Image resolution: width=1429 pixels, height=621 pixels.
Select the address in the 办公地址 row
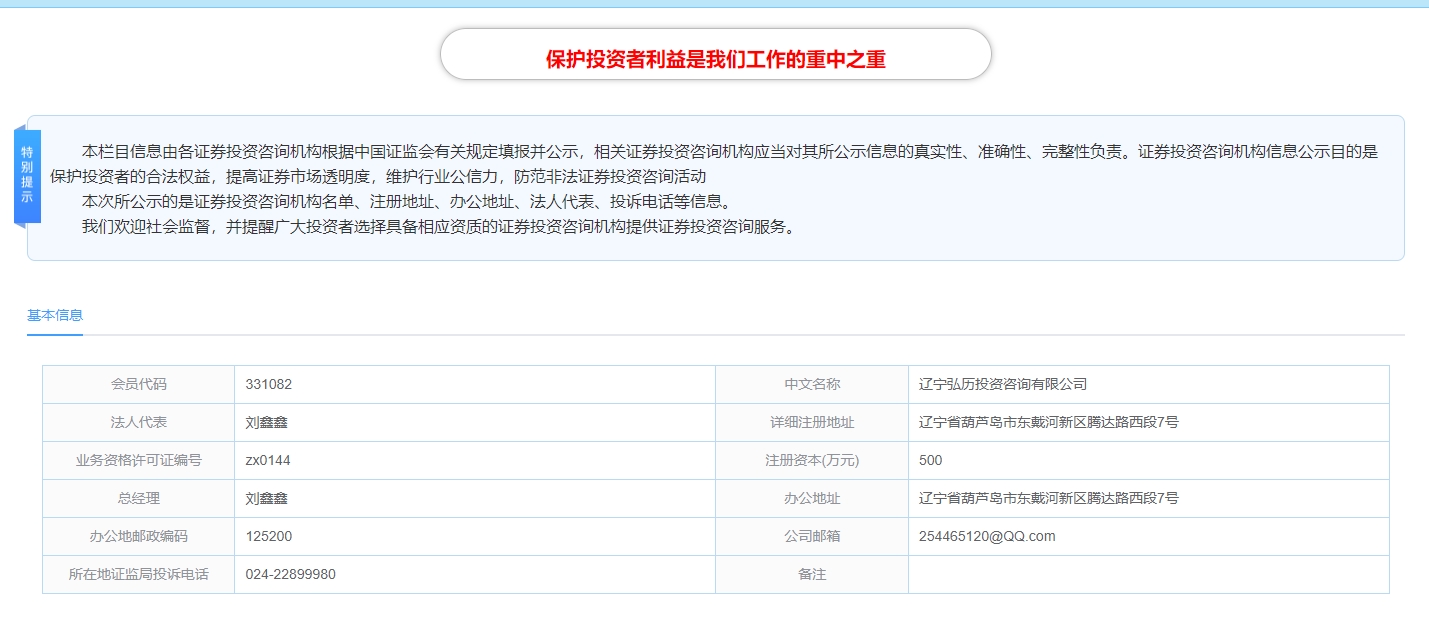tap(1049, 498)
